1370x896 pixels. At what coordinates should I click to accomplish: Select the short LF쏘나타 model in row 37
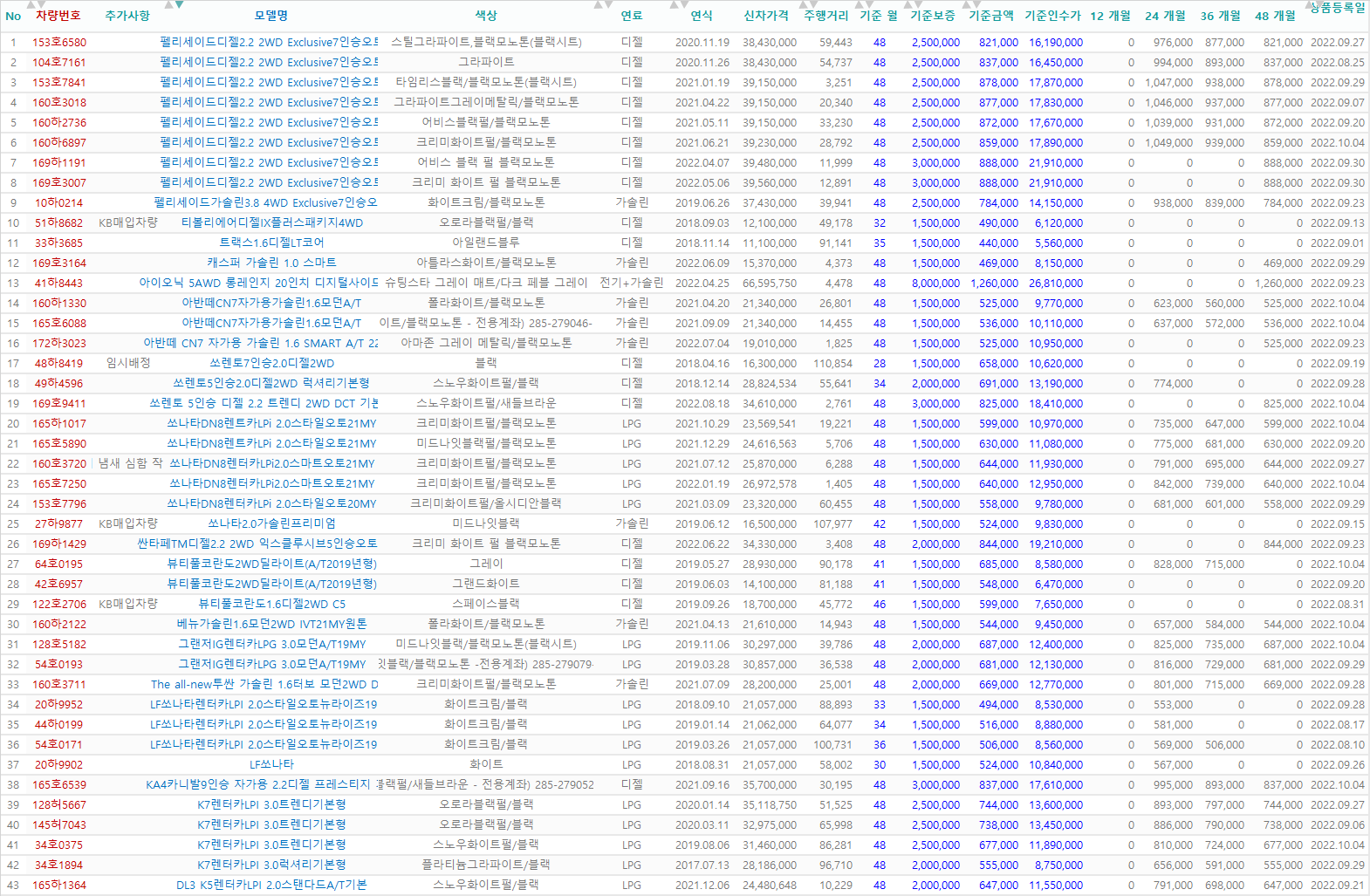coord(271,764)
